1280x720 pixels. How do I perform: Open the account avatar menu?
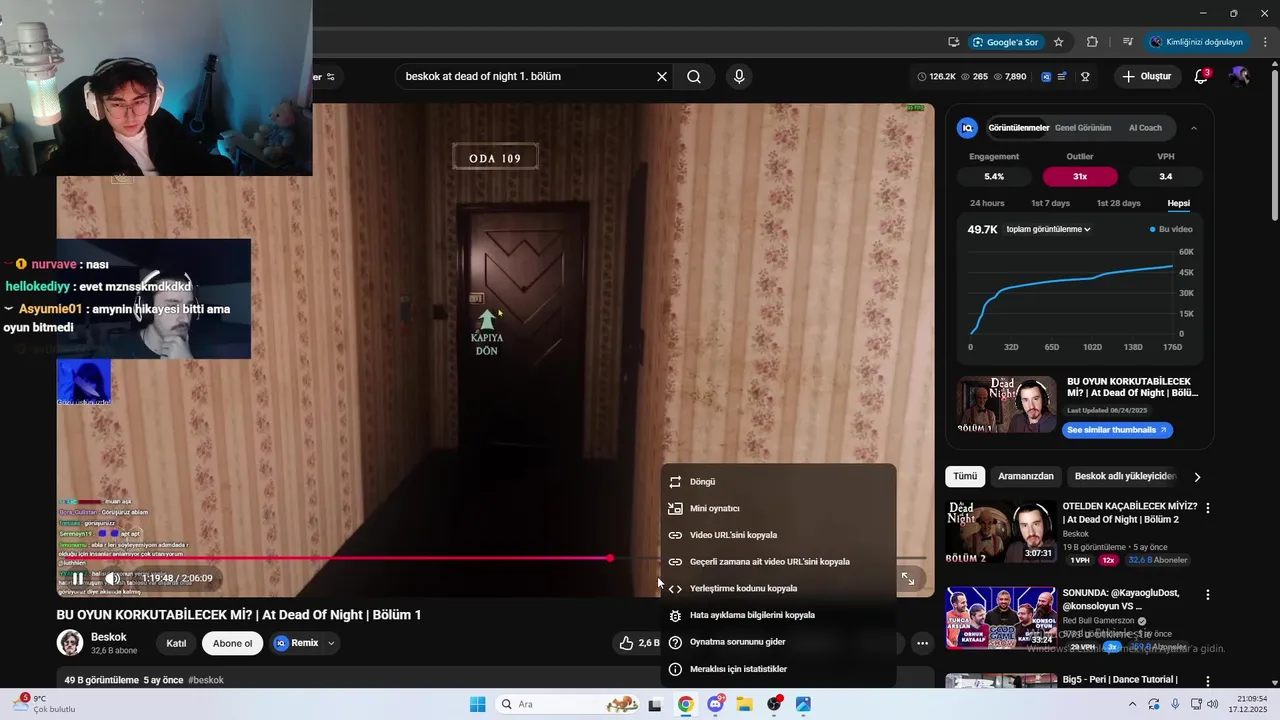(x=1240, y=76)
